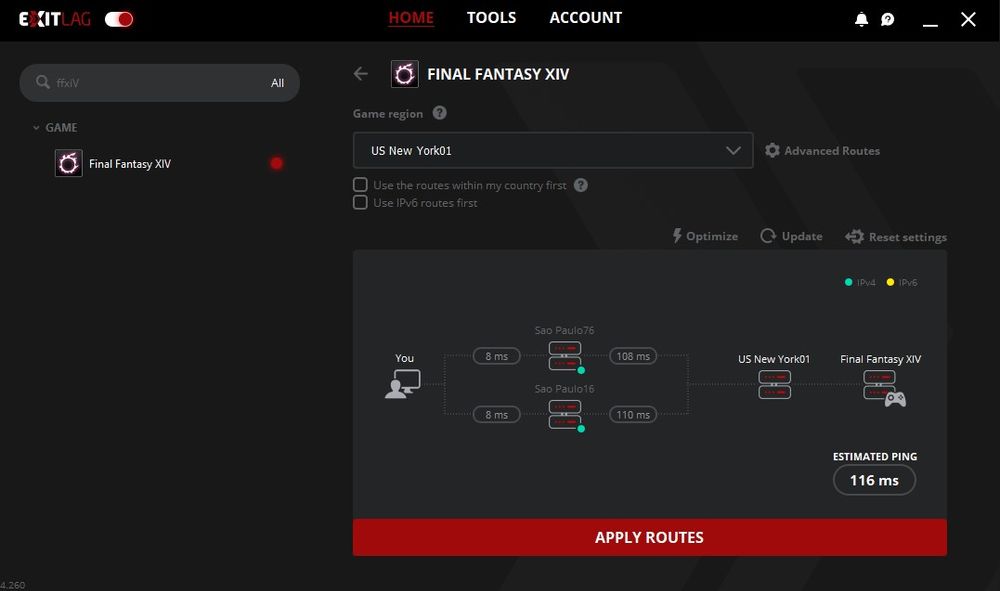Viewport: 1000px width, 591px height.
Task: Collapse the GAME list section
Action: pos(36,128)
